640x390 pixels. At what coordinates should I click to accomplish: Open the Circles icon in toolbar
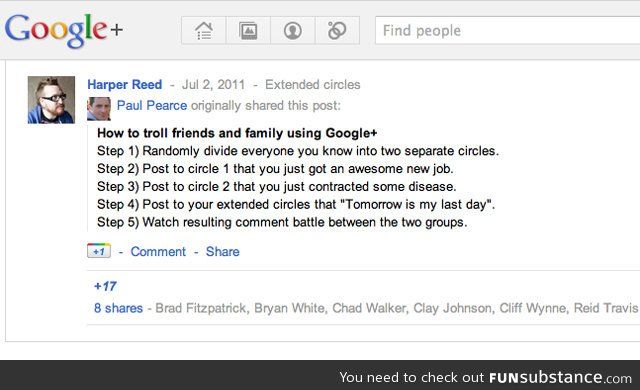[337, 31]
